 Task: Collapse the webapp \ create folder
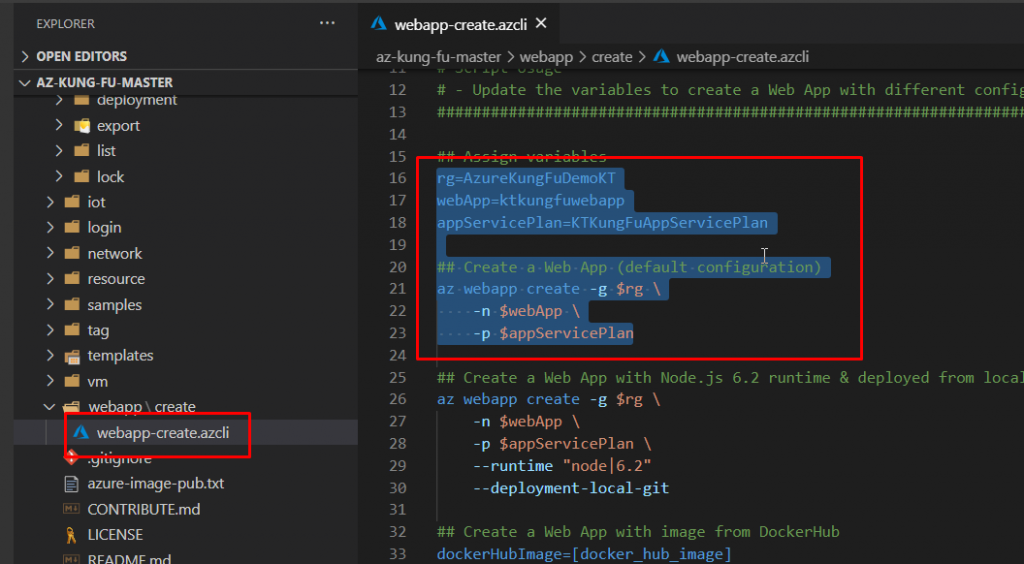click(50, 407)
